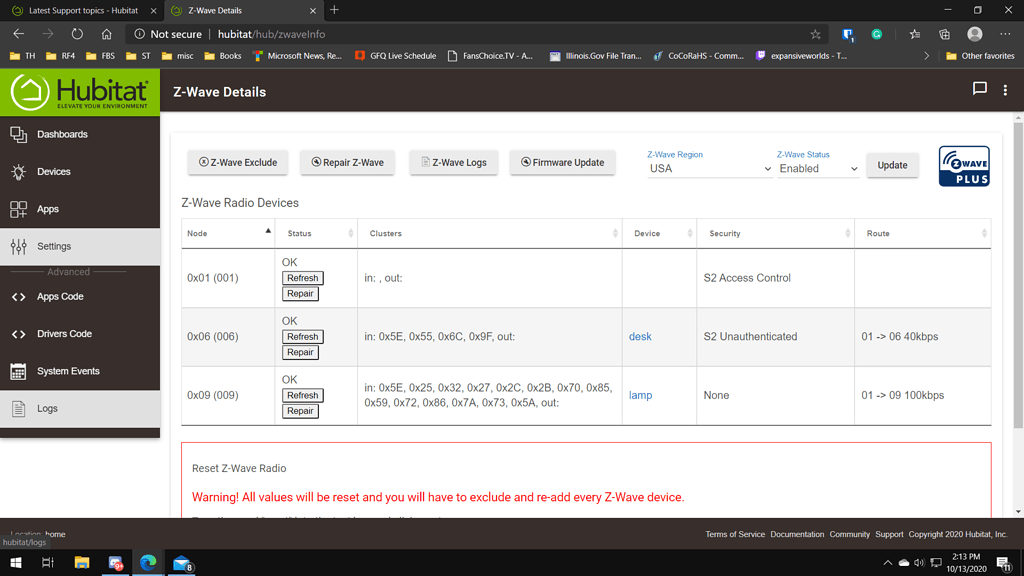This screenshot has width=1024, height=576.
Task: Select the Z-Wave Details tab
Action: coord(242,10)
